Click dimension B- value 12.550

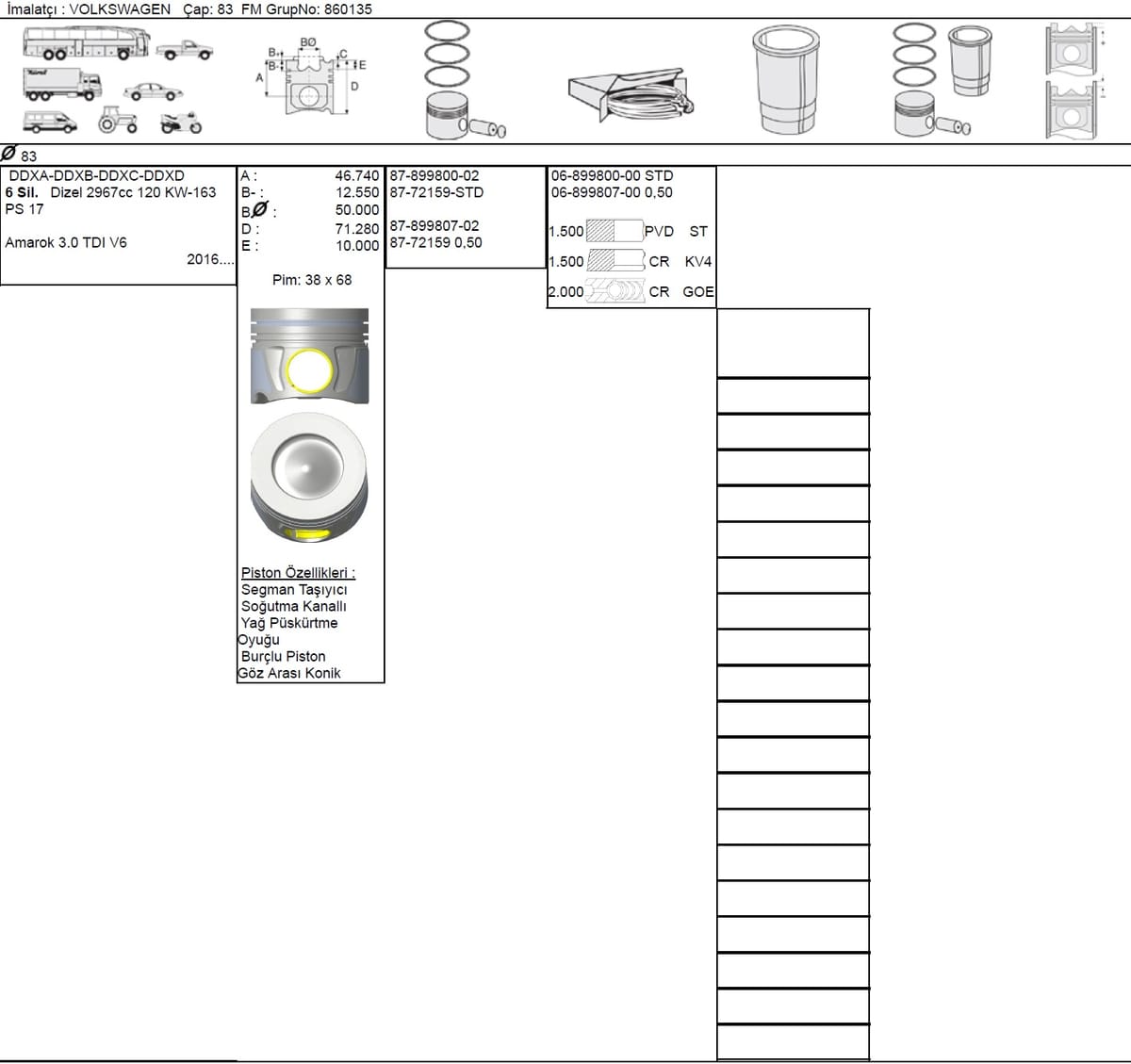357,192
